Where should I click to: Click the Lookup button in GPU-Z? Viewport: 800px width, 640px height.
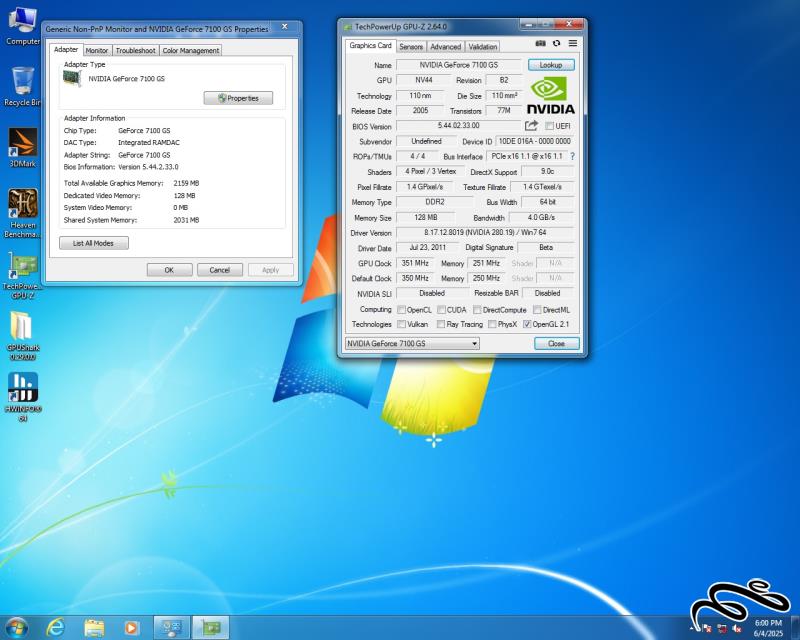pyautogui.click(x=551, y=65)
